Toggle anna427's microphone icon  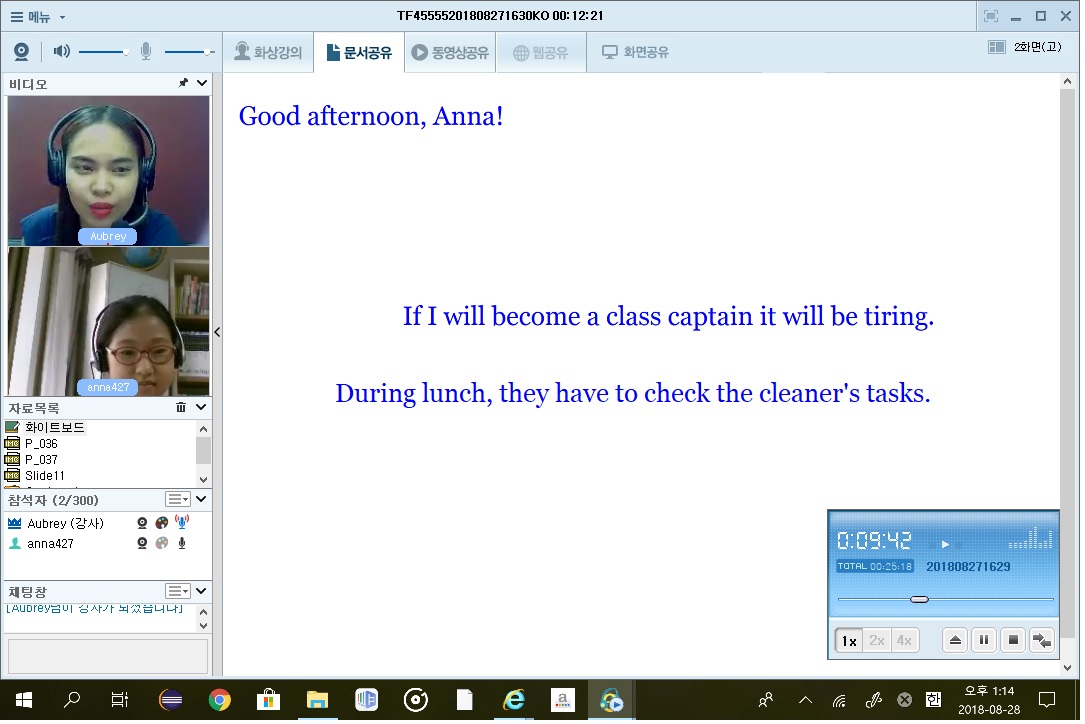tap(182, 543)
